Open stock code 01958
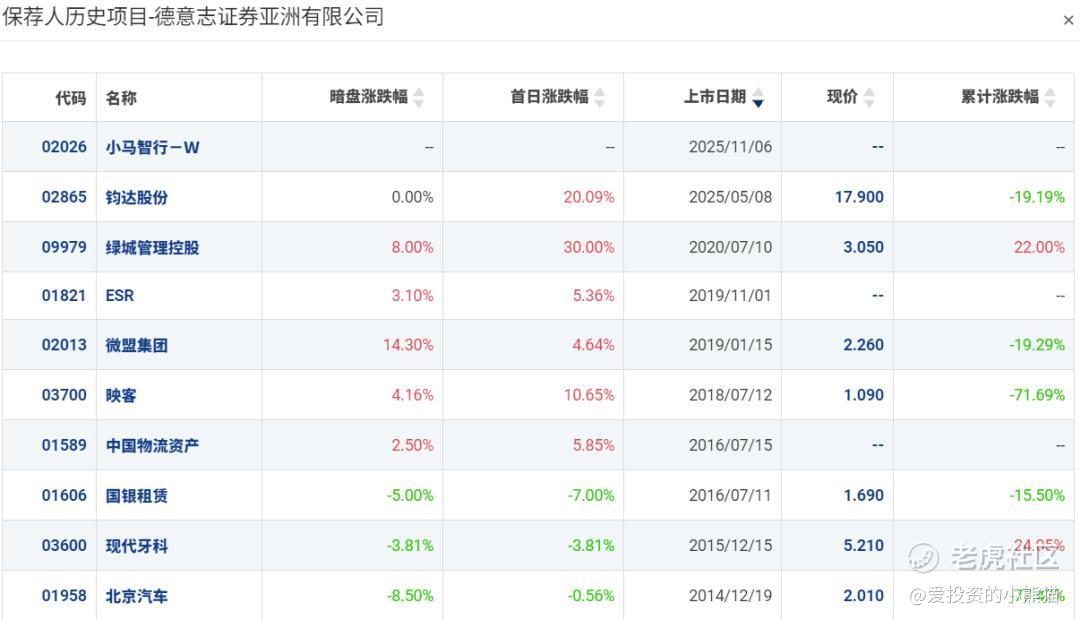This screenshot has width=1080, height=620. tap(64, 596)
